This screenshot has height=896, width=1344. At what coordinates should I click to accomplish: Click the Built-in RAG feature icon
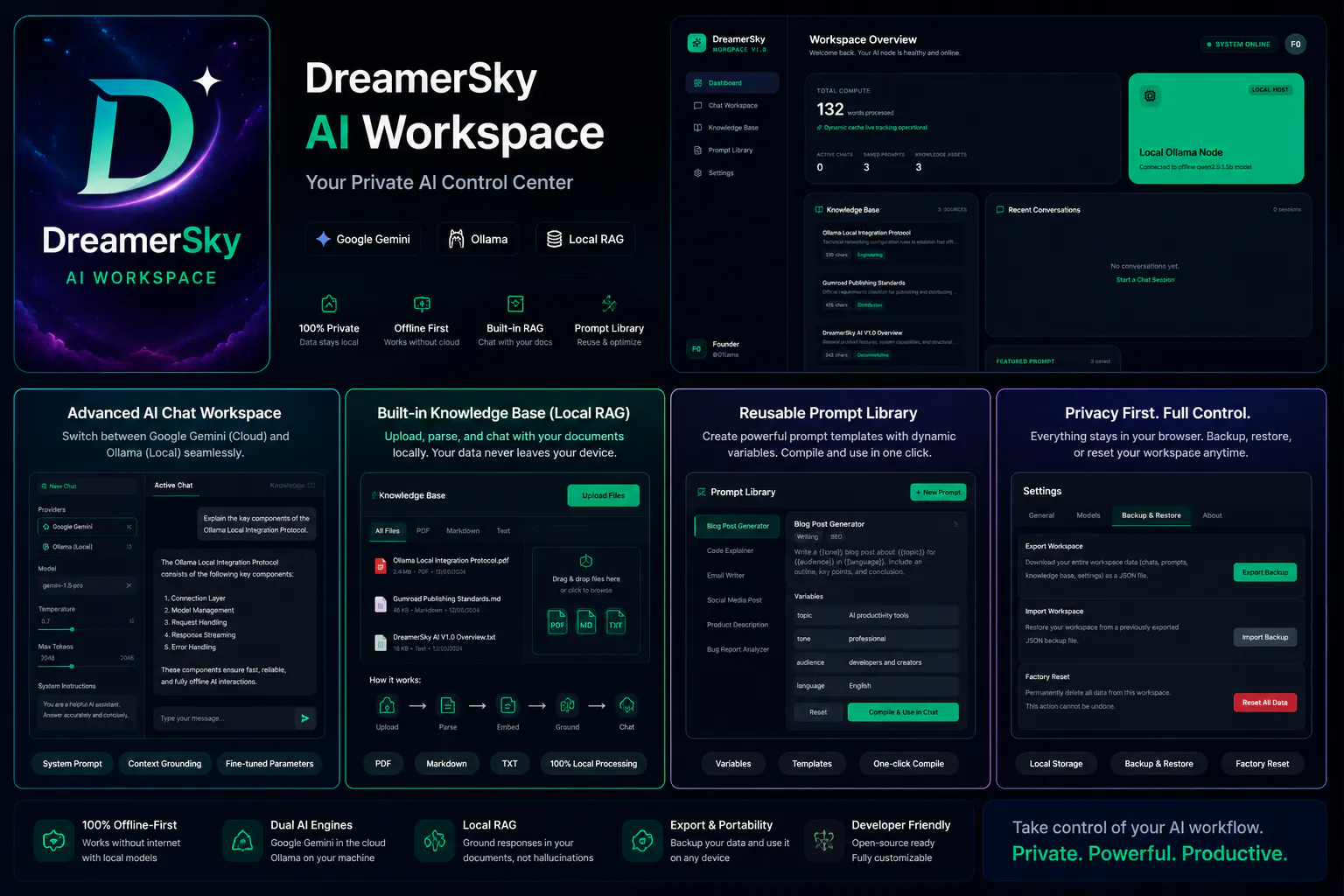click(x=515, y=304)
